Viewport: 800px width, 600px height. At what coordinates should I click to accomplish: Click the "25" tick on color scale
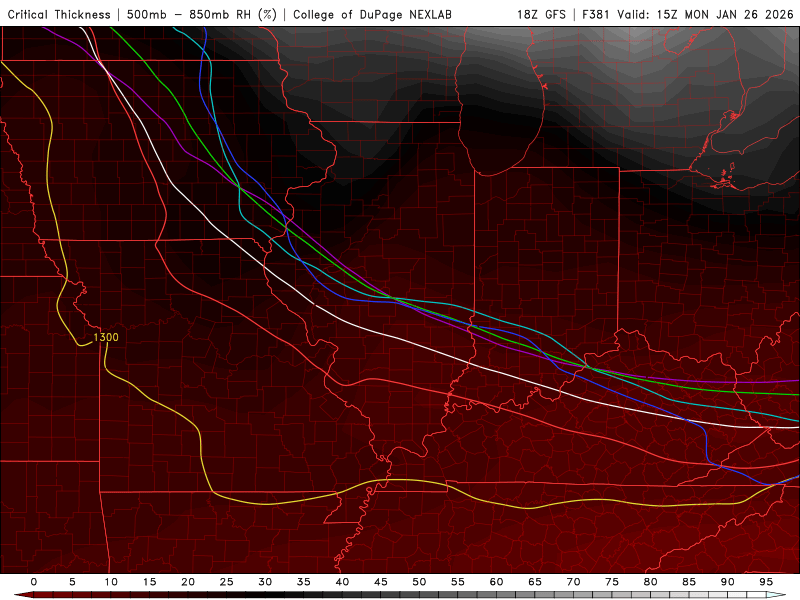tap(227, 582)
